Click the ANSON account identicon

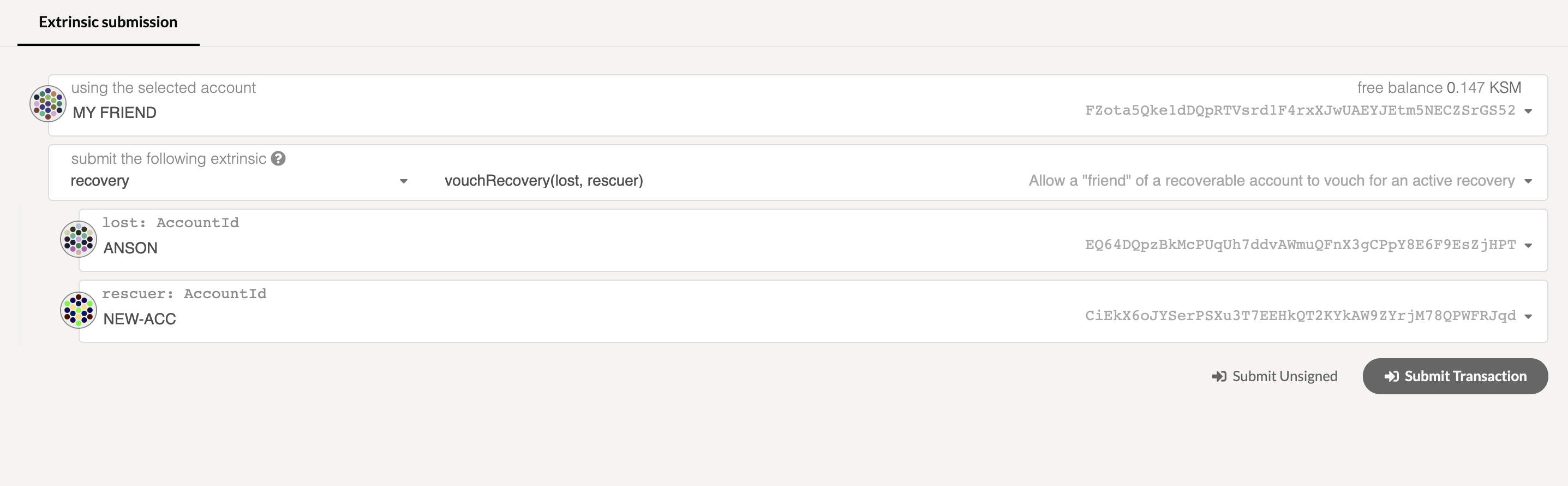coord(79,239)
